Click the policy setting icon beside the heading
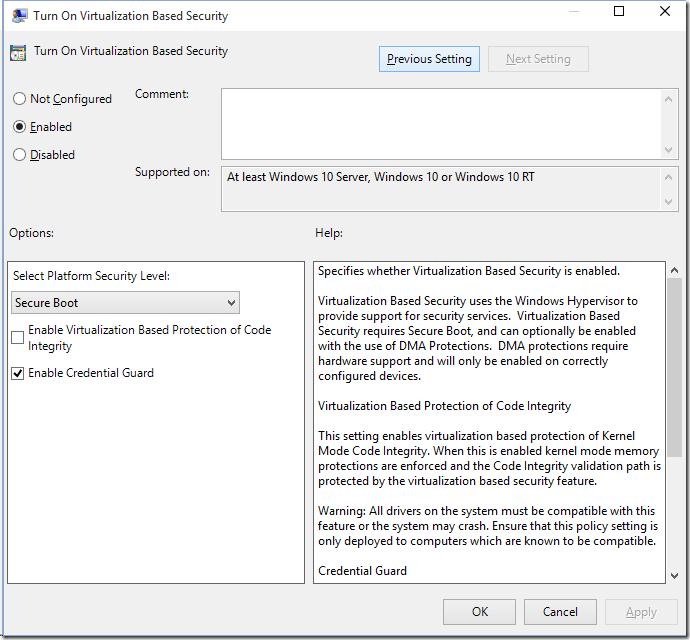Viewport: 690px width, 640px height. (x=17, y=53)
